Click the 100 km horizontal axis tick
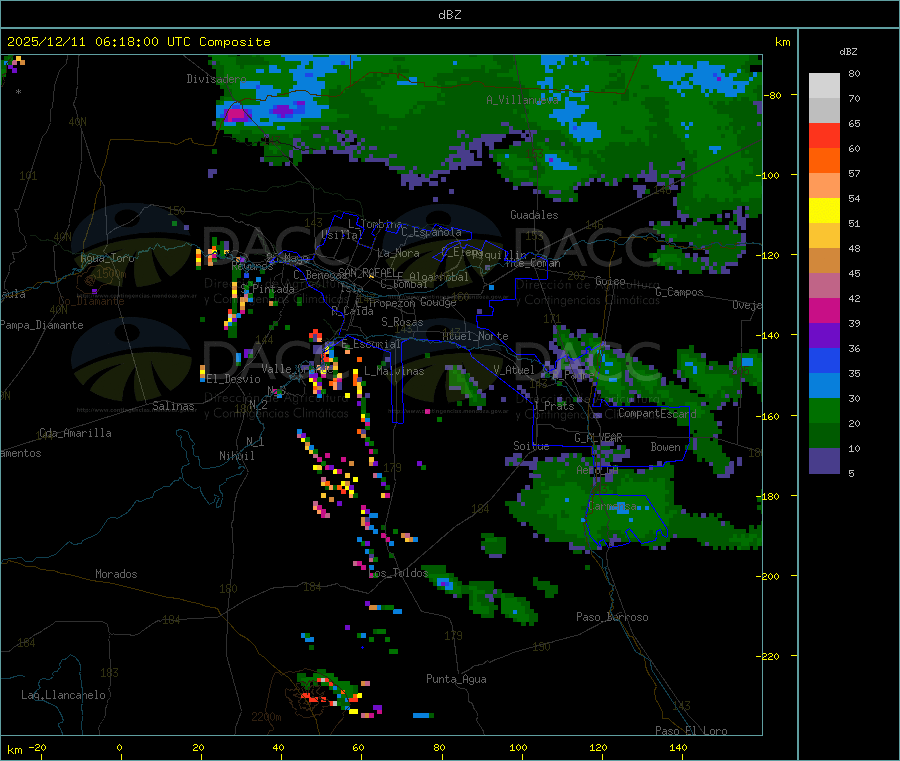 click(x=518, y=747)
